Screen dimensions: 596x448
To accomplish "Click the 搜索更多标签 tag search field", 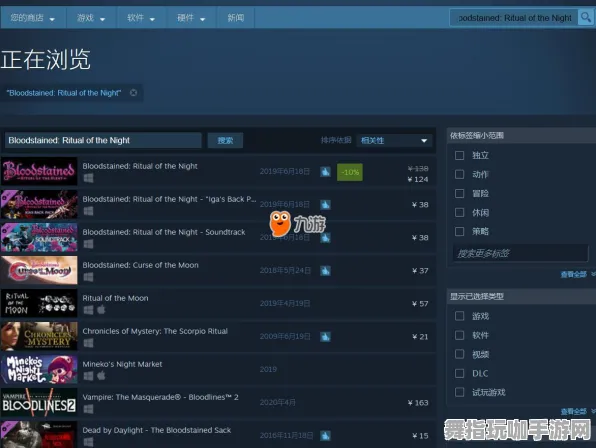I will (x=521, y=253).
